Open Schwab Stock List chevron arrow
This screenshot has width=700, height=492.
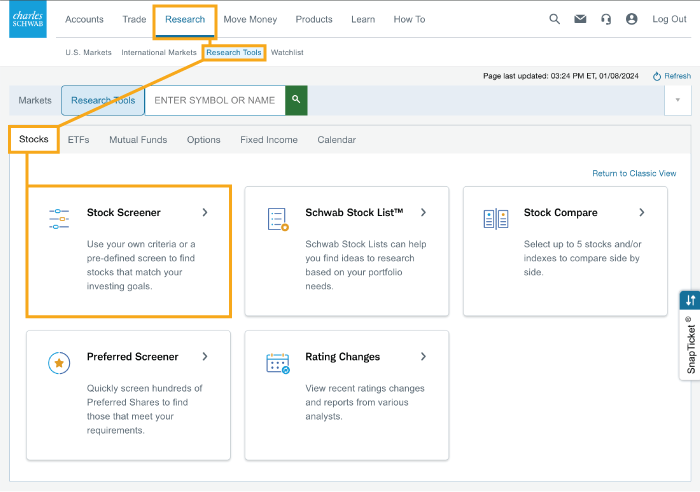[423, 213]
